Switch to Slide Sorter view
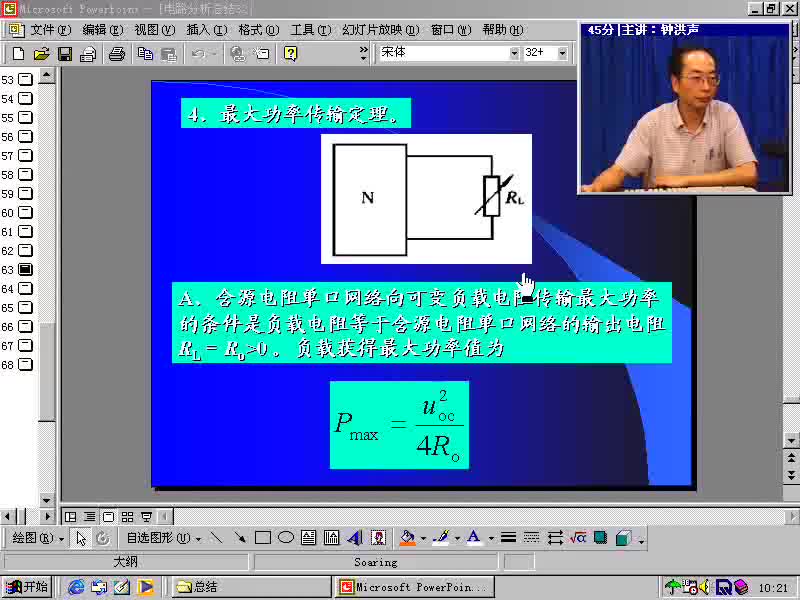800x600 pixels. pyautogui.click(x=127, y=517)
